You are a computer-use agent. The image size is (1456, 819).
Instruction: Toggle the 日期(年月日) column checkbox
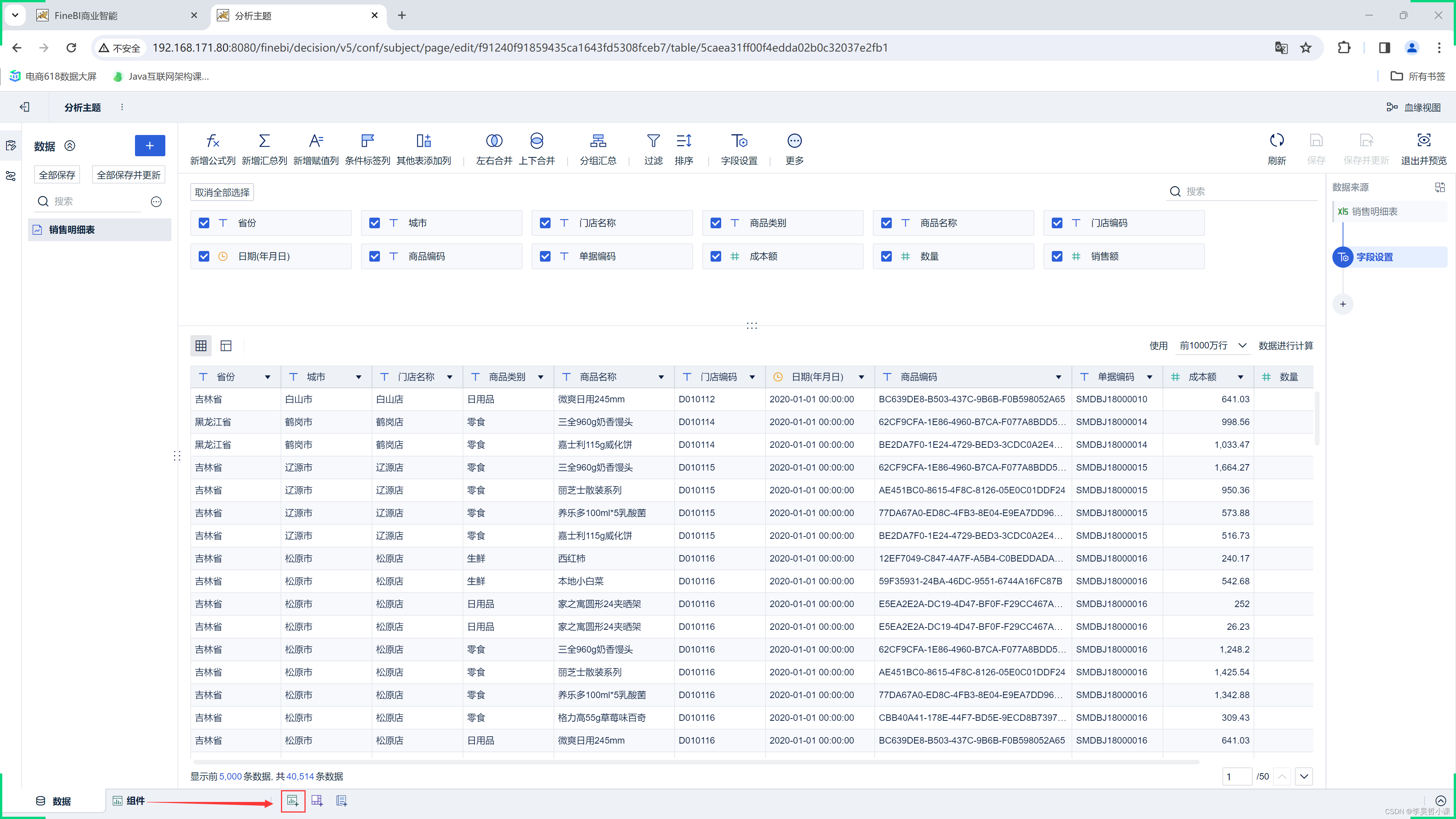tap(204, 256)
